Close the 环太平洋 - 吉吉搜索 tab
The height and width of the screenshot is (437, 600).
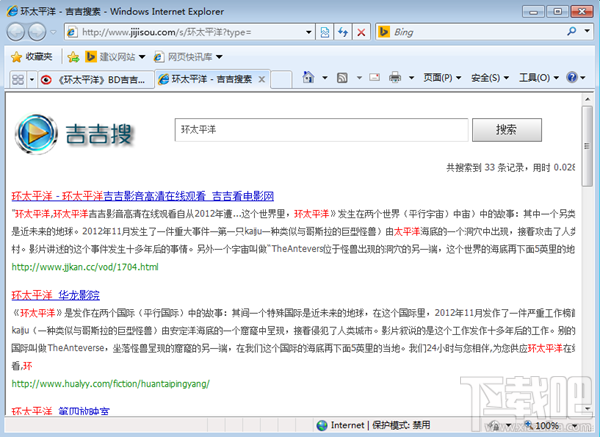click(x=262, y=79)
